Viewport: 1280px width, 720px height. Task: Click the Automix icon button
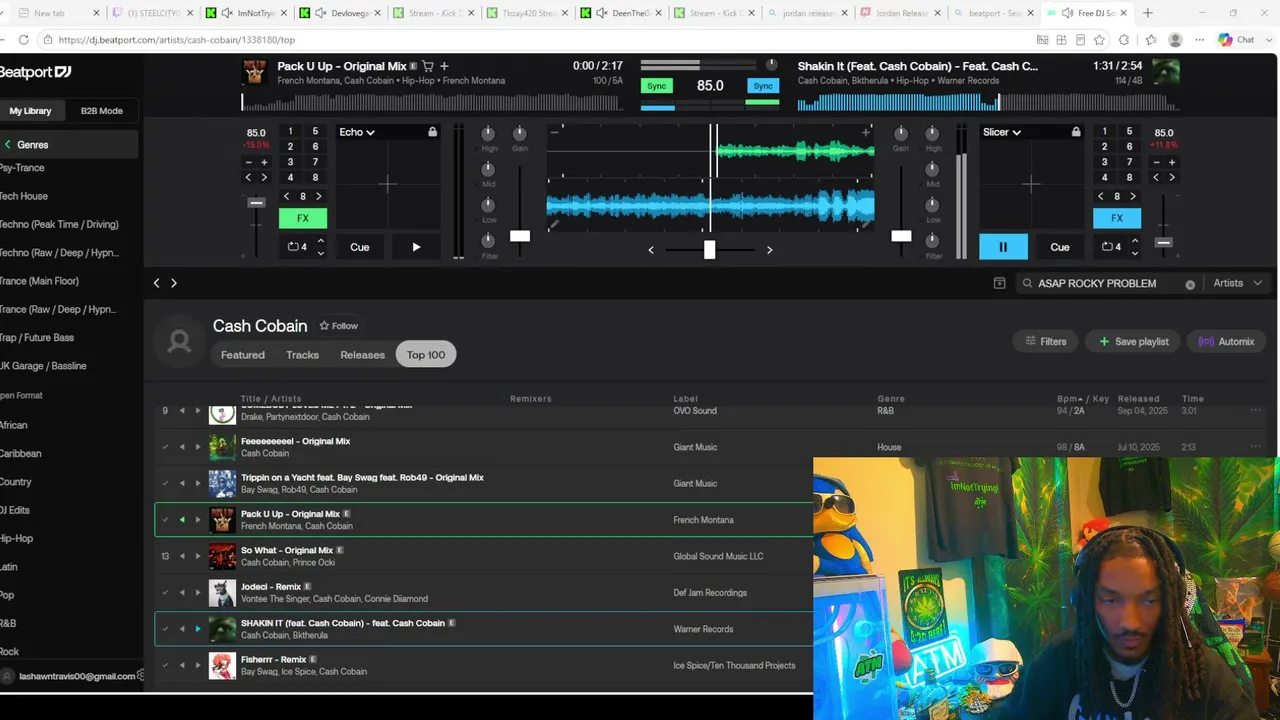(1226, 341)
